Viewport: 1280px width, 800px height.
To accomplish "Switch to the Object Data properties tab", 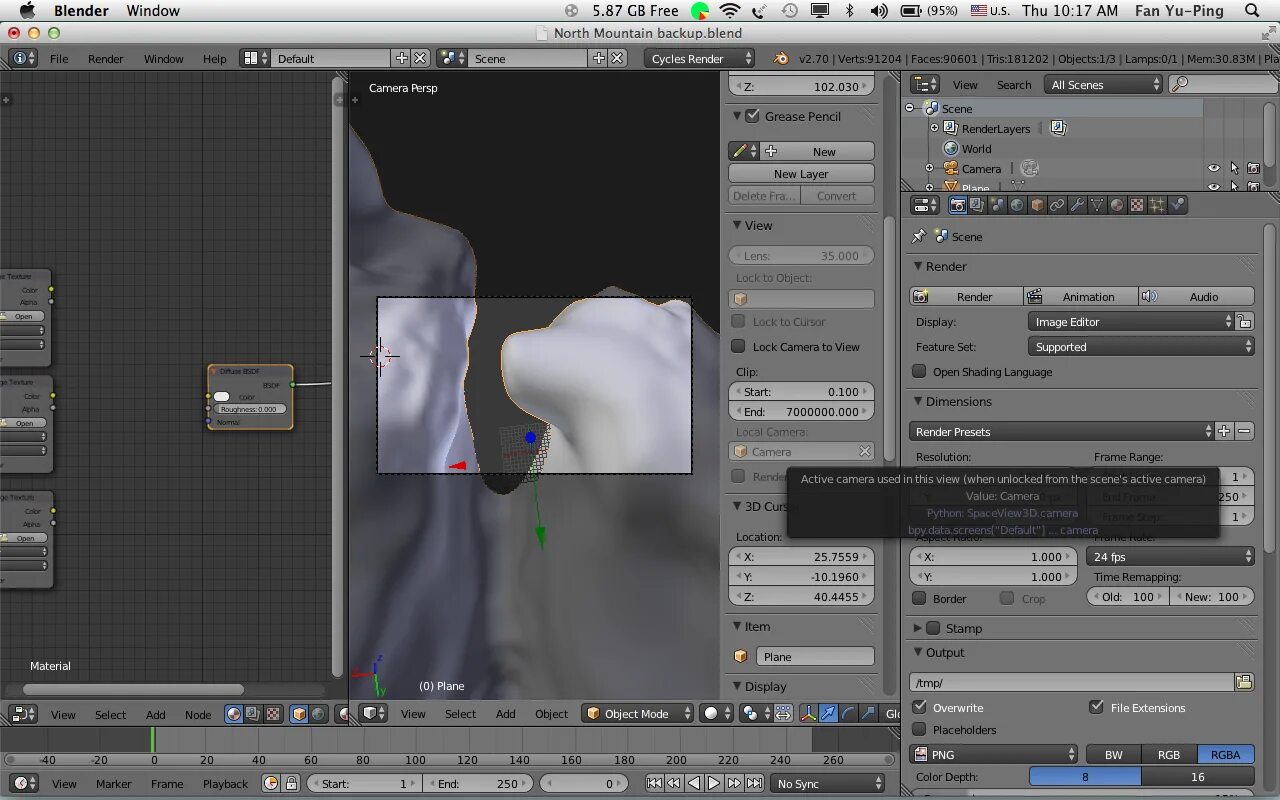I will [x=1097, y=205].
